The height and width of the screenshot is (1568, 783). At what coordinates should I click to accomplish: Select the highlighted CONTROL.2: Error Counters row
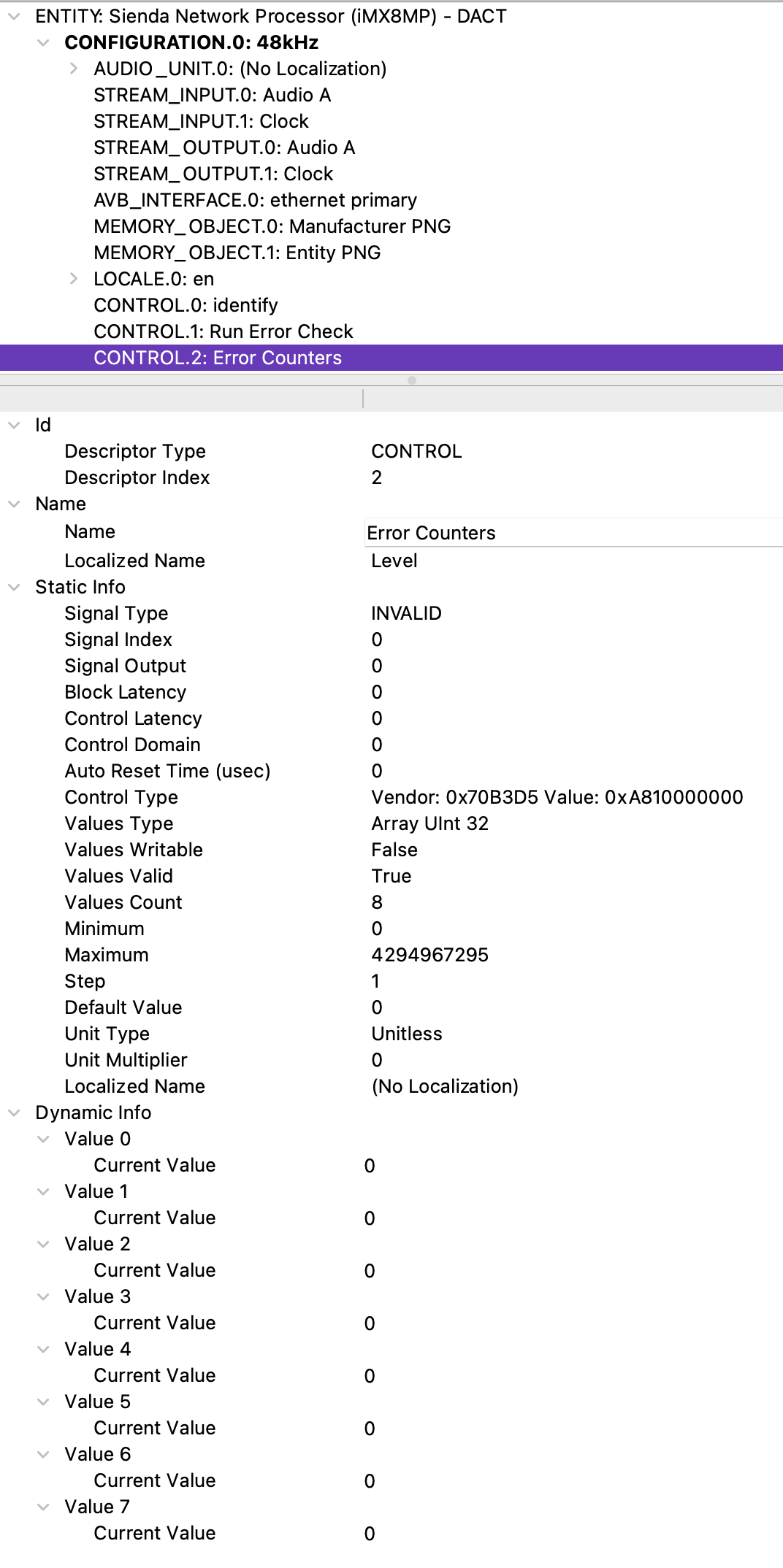[x=391, y=358]
